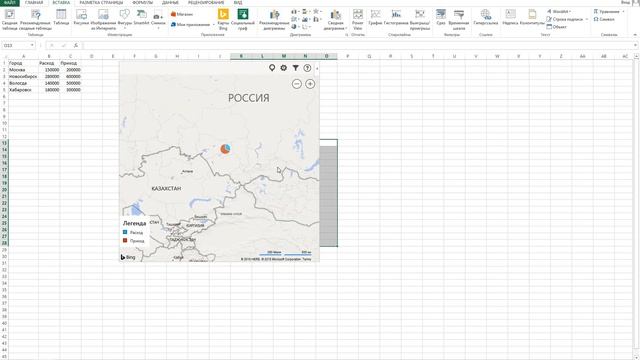Select the Приход header cell
Viewport: 640px width, 360px height.
(x=70, y=63)
